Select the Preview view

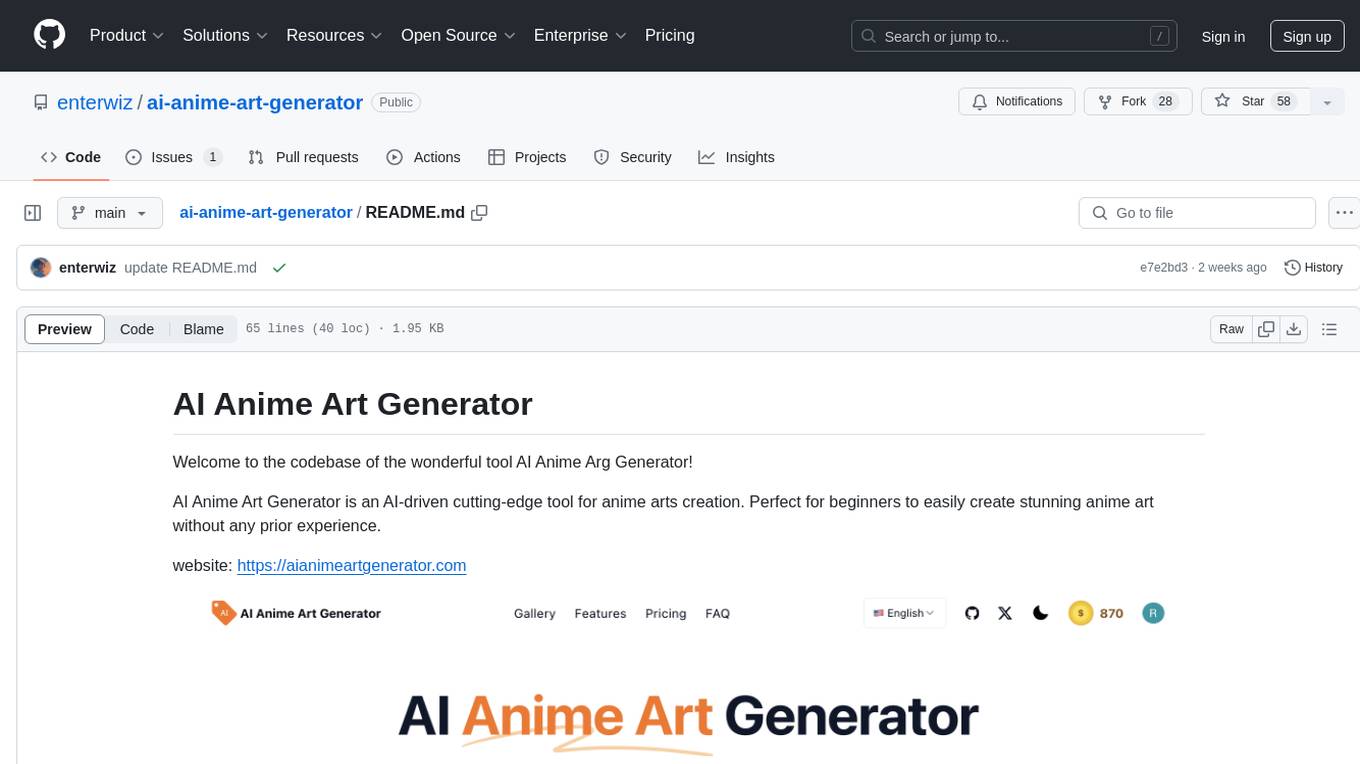pos(65,329)
